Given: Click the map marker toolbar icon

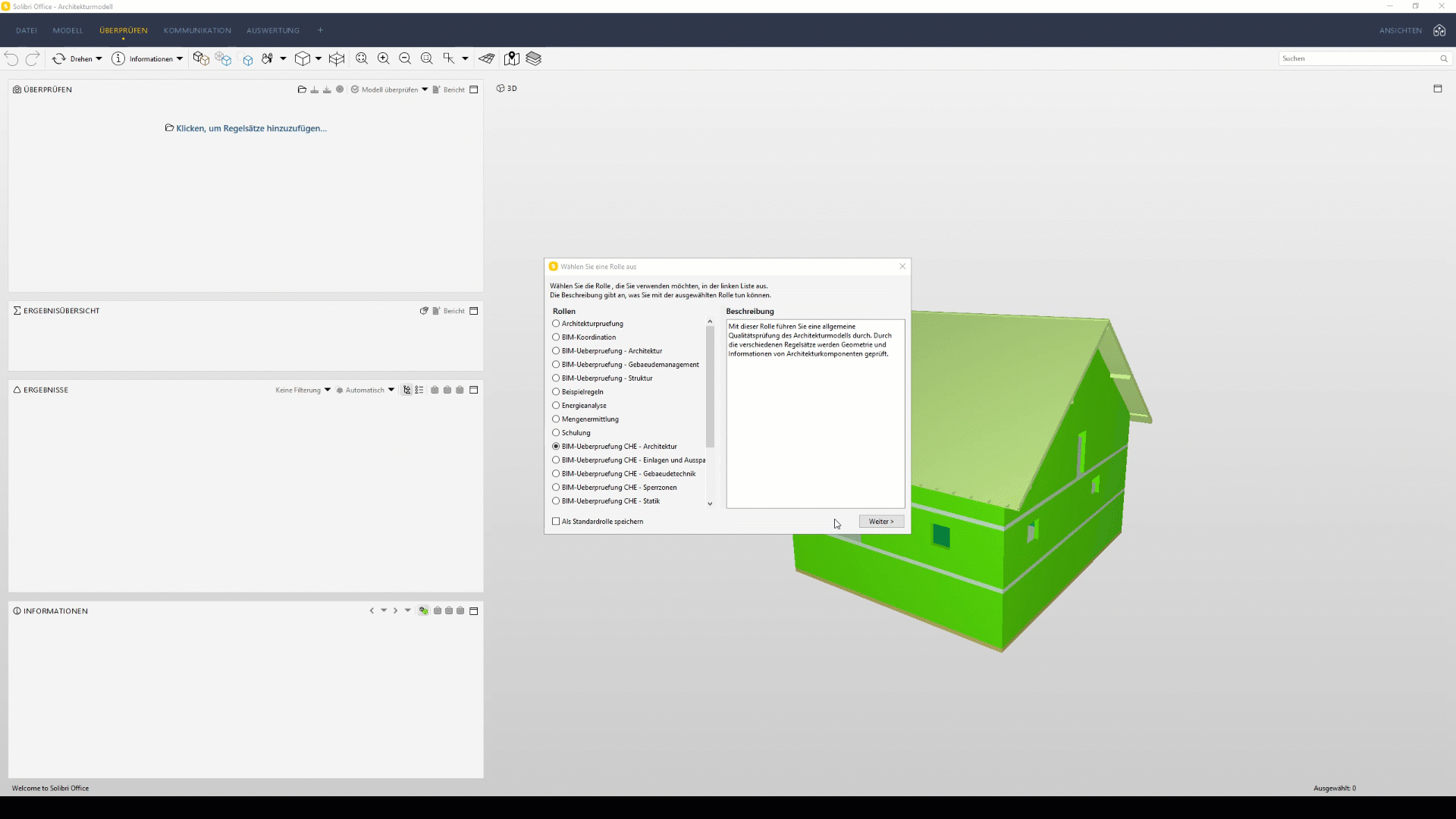Looking at the screenshot, I should (512, 58).
